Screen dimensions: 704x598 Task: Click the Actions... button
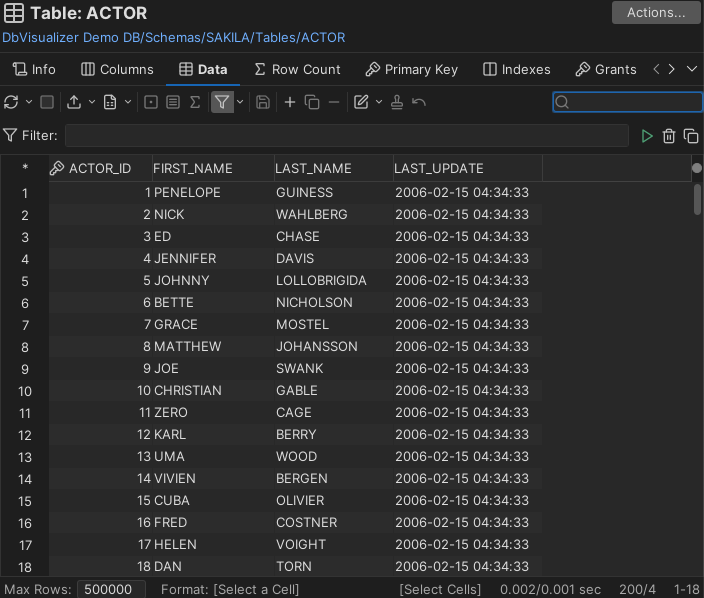(x=656, y=13)
